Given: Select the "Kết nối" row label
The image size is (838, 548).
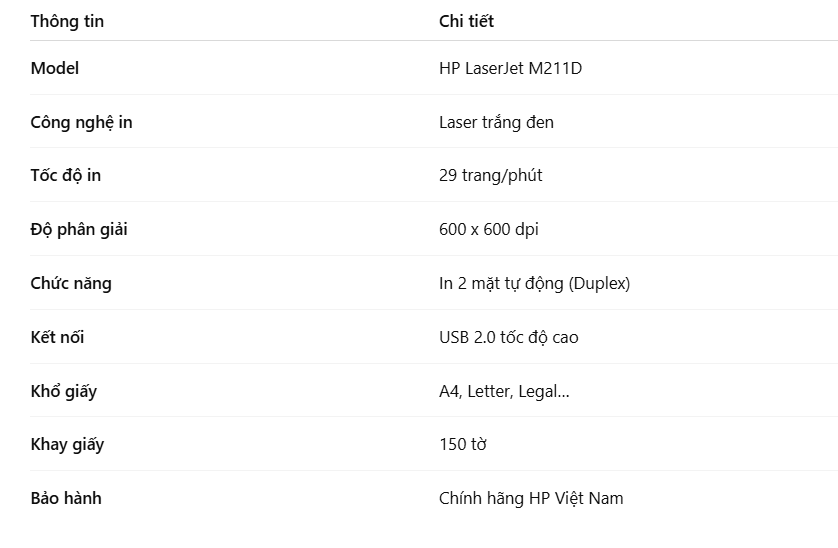Looking at the screenshot, I should 57,337.
